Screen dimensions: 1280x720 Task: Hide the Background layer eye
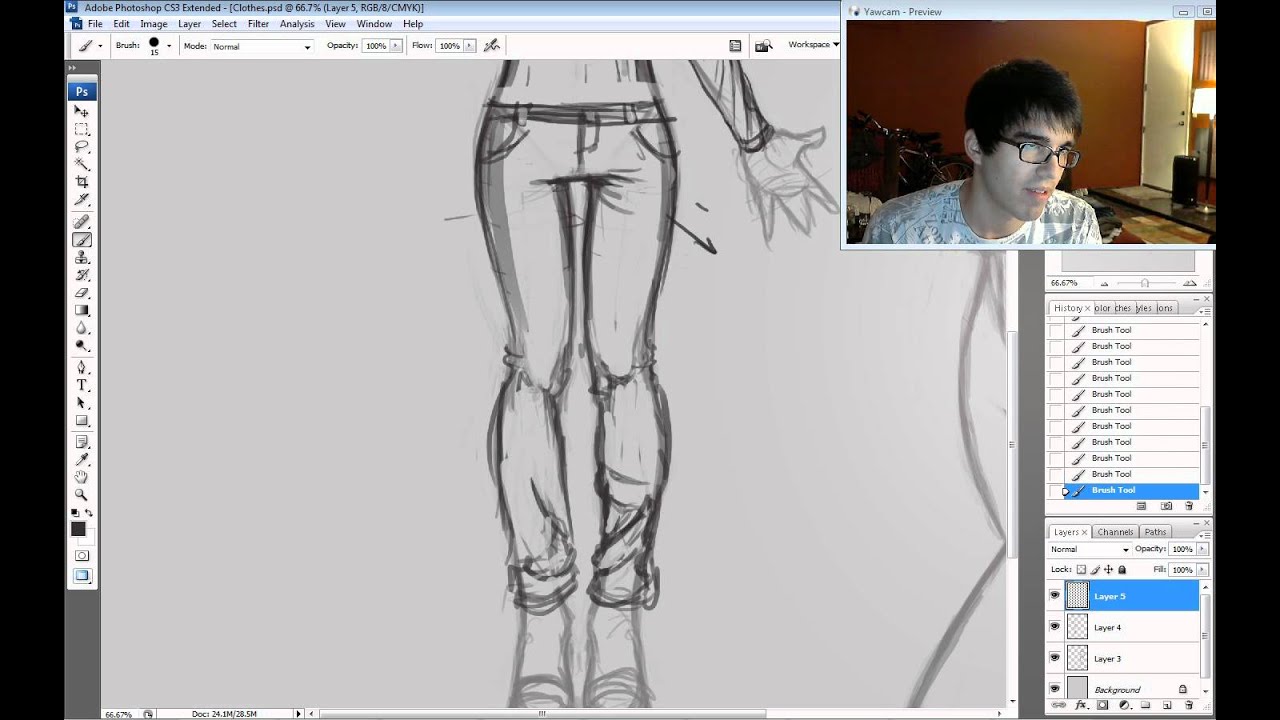click(1054, 689)
